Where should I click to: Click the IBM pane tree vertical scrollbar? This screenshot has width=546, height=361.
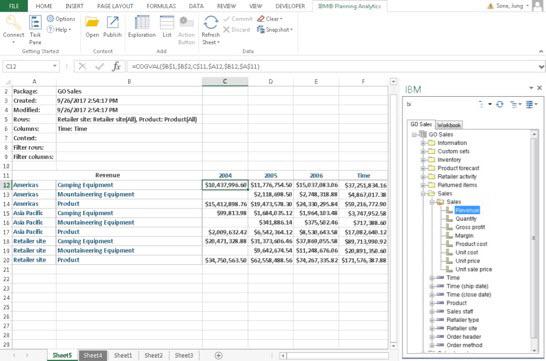click(534, 238)
